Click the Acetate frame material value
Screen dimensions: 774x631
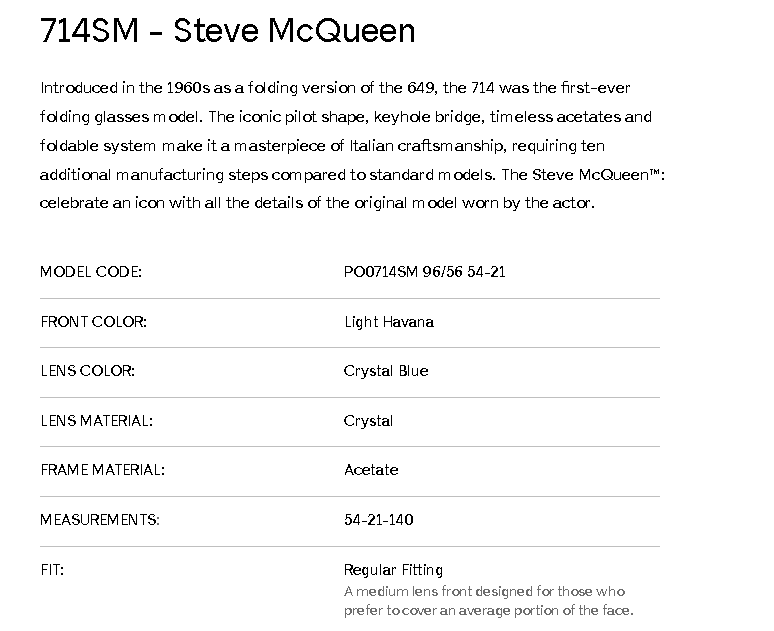(x=370, y=470)
